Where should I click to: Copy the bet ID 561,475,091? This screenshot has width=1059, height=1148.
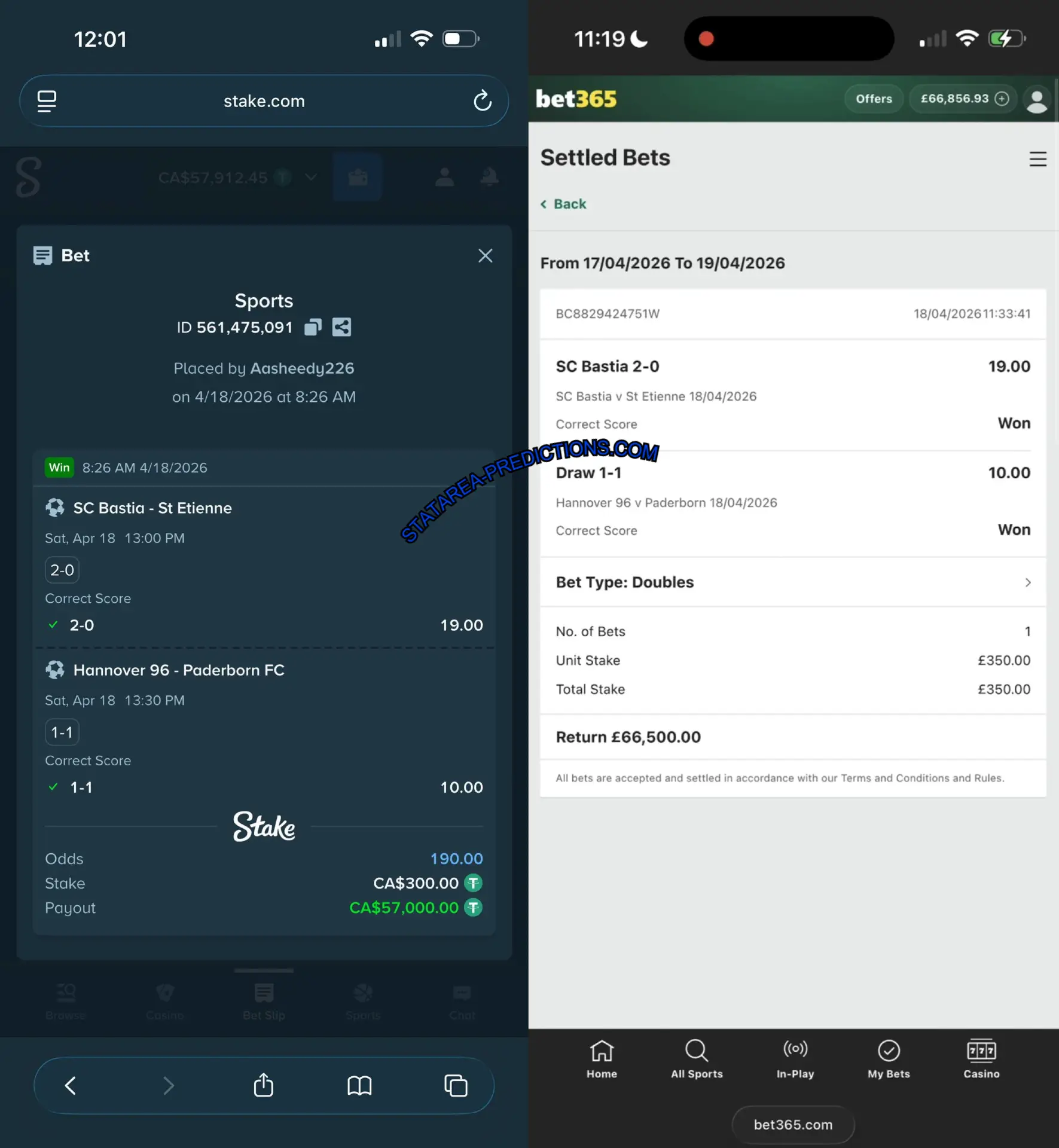[313, 327]
